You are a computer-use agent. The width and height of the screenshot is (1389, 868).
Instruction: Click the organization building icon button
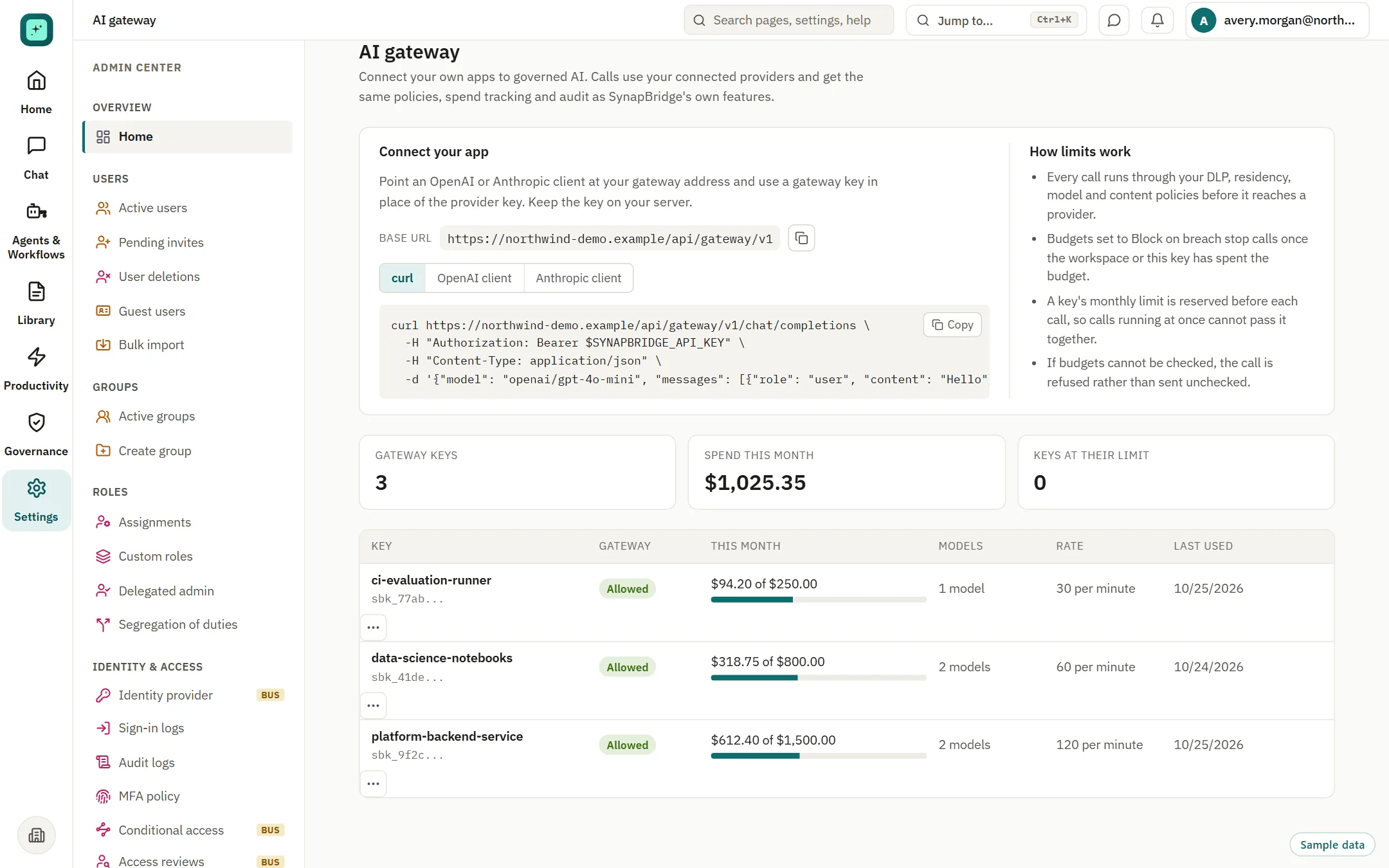tap(37, 835)
